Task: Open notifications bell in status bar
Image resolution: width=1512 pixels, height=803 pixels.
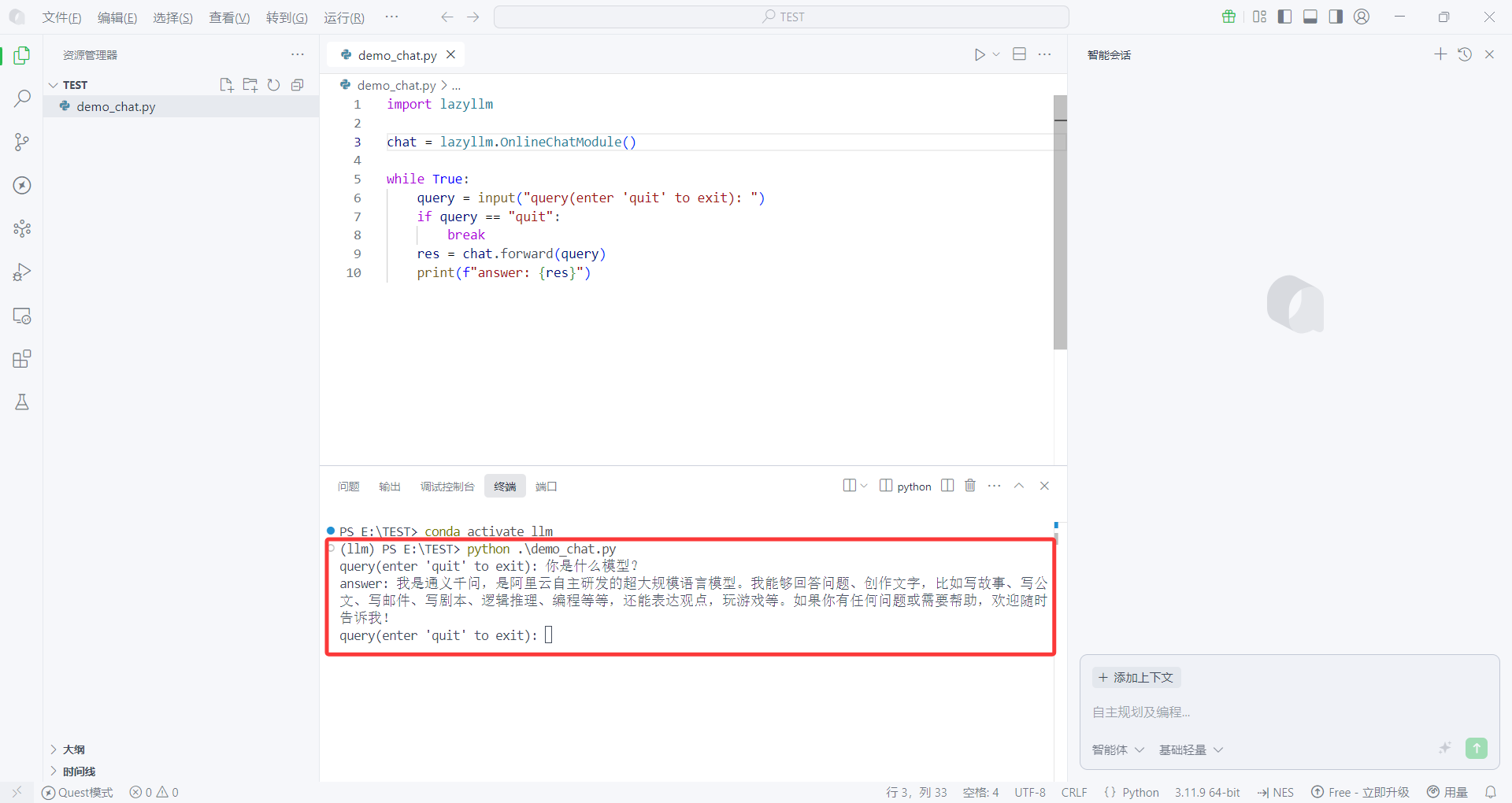Action: 1491,792
